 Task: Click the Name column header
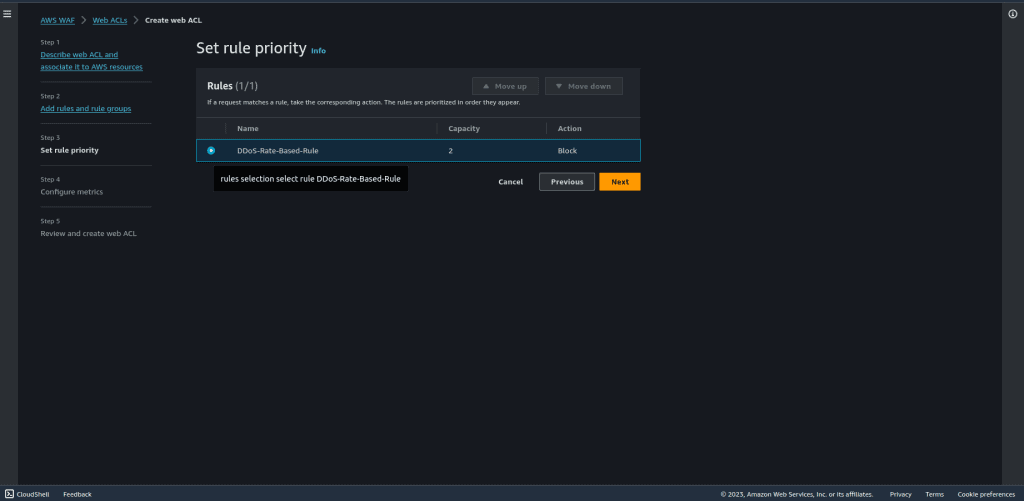(248, 129)
